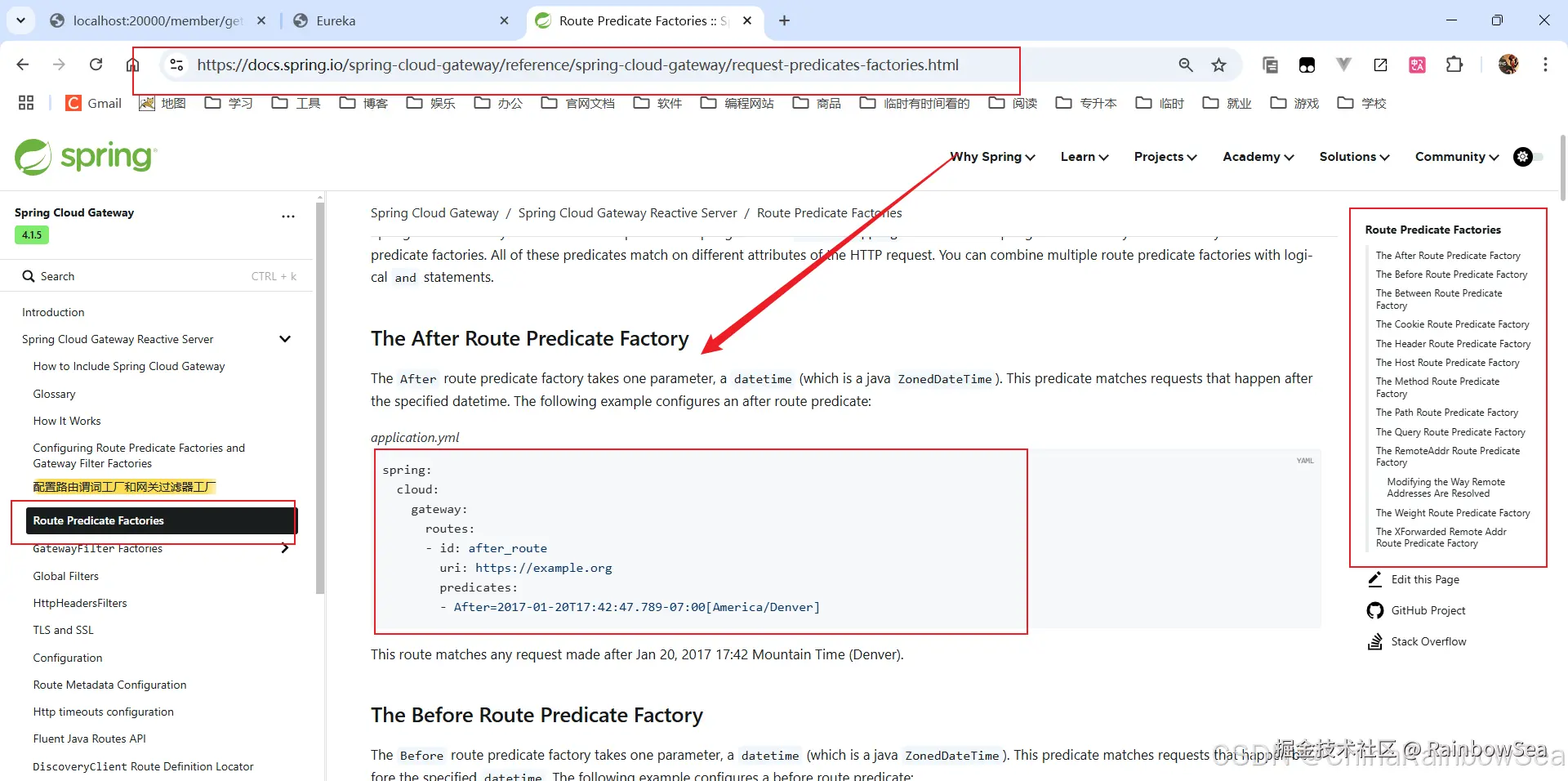Click the GitHub Project octocat icon
Viewport: 1568px width, 781px height.
point(1374,610)
